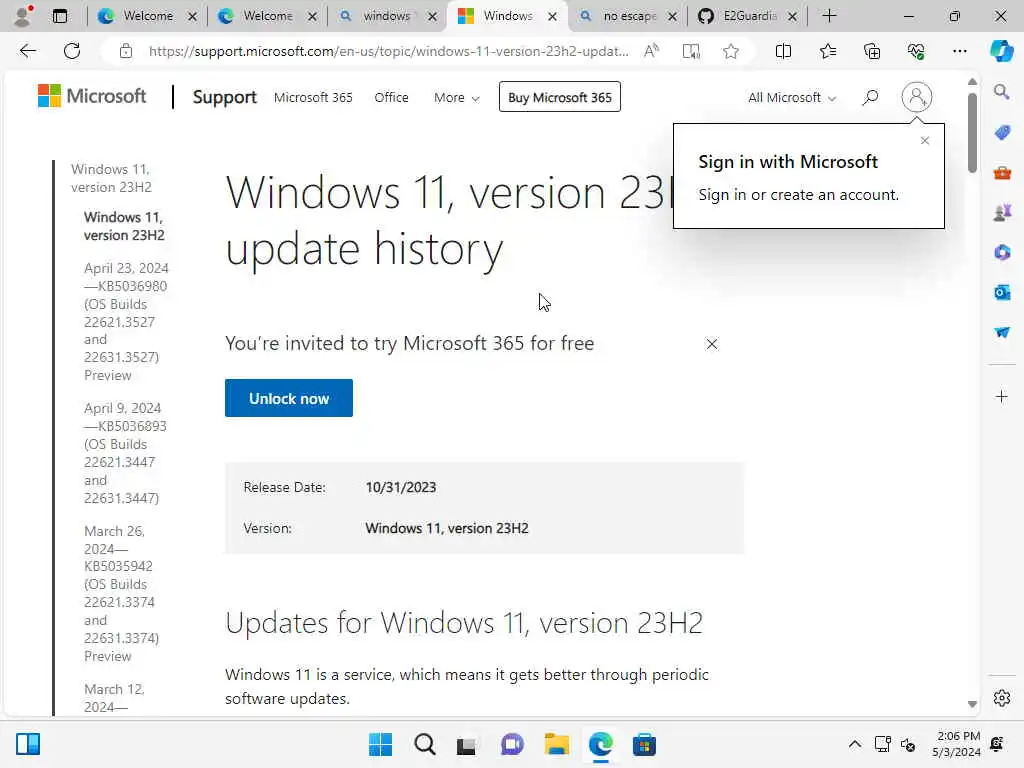Open clock and date flyout
Image resolution: width=1024 pixels, height=768 pixels.
click(955, 744)
